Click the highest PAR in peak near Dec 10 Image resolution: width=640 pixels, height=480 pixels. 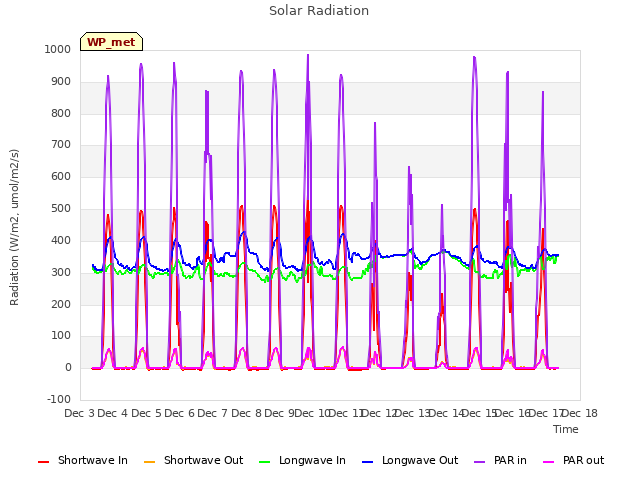[308, 55]
